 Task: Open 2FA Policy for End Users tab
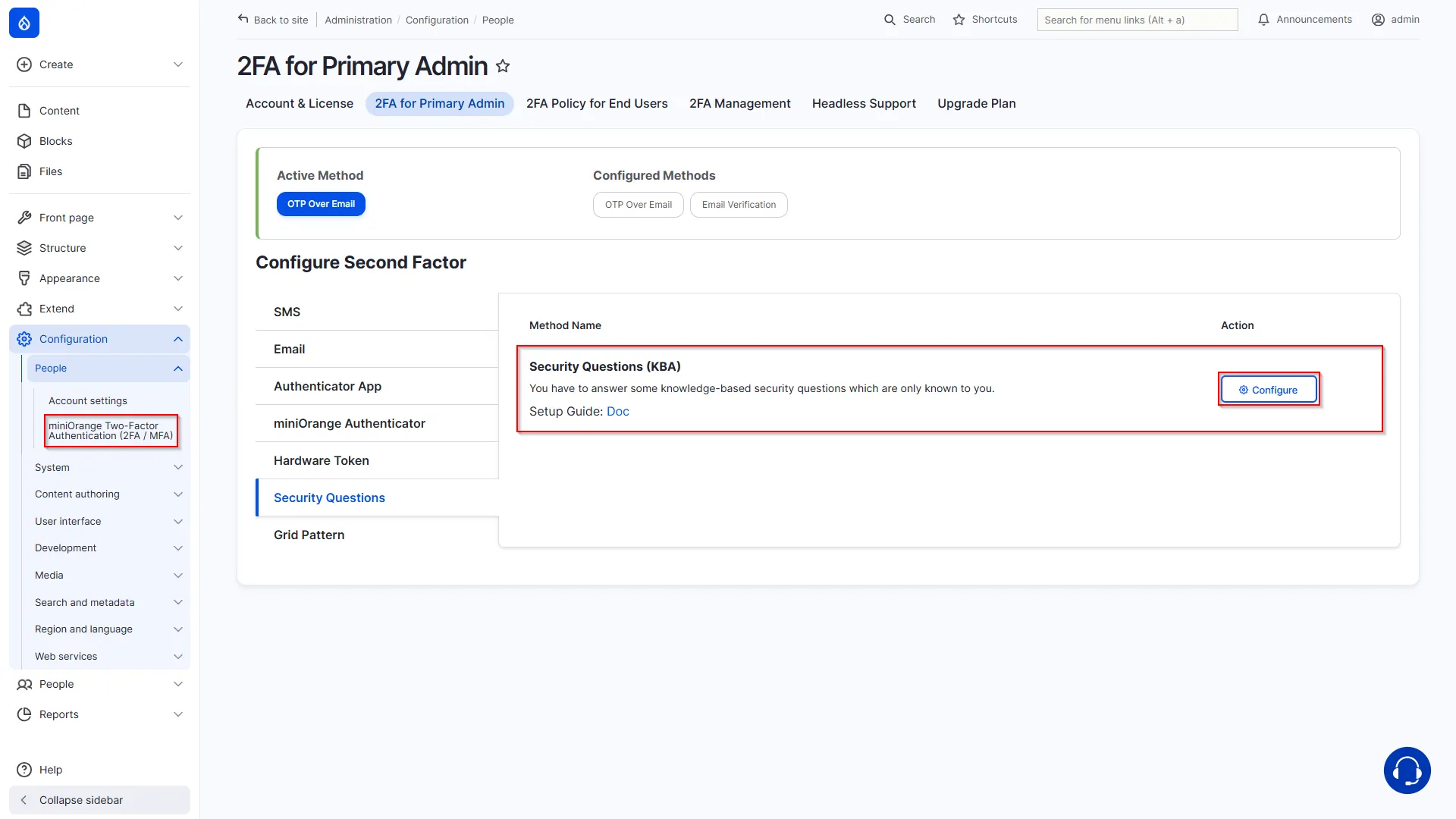tap(597, 104)
